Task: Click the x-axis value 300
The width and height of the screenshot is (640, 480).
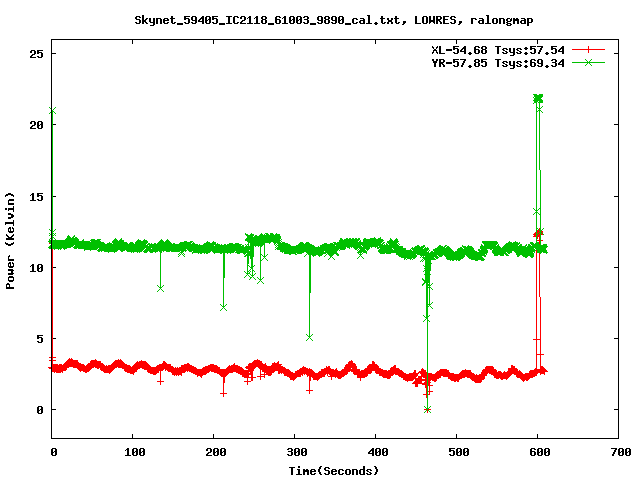Action: [x=297, y=452]
